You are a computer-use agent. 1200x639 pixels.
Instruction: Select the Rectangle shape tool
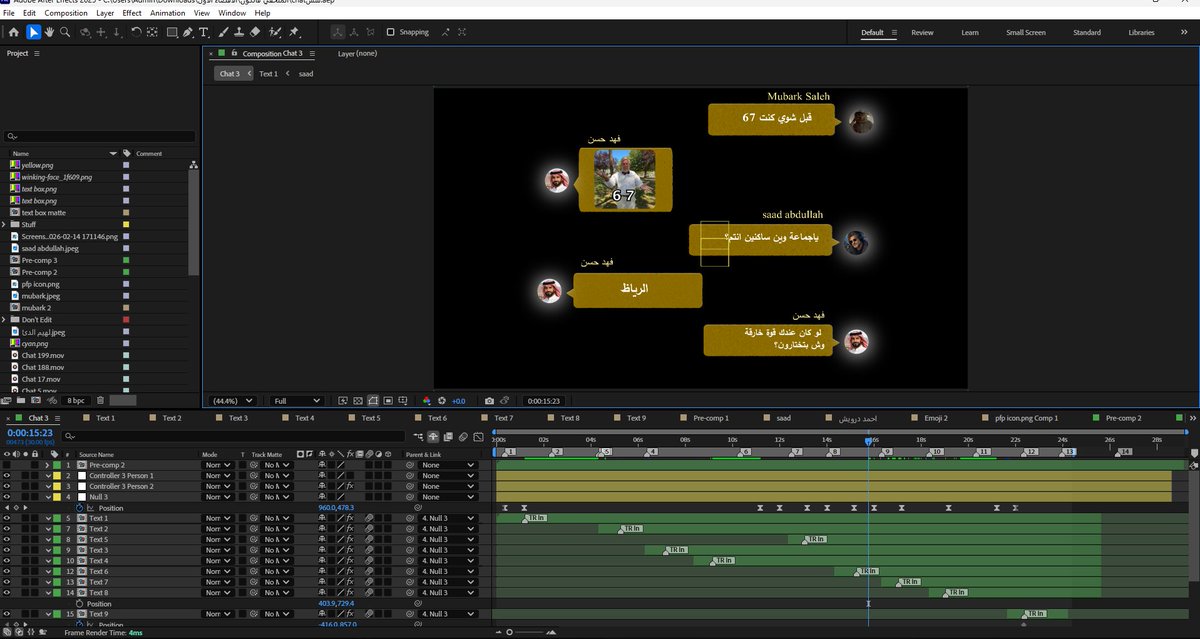[172, 32]
